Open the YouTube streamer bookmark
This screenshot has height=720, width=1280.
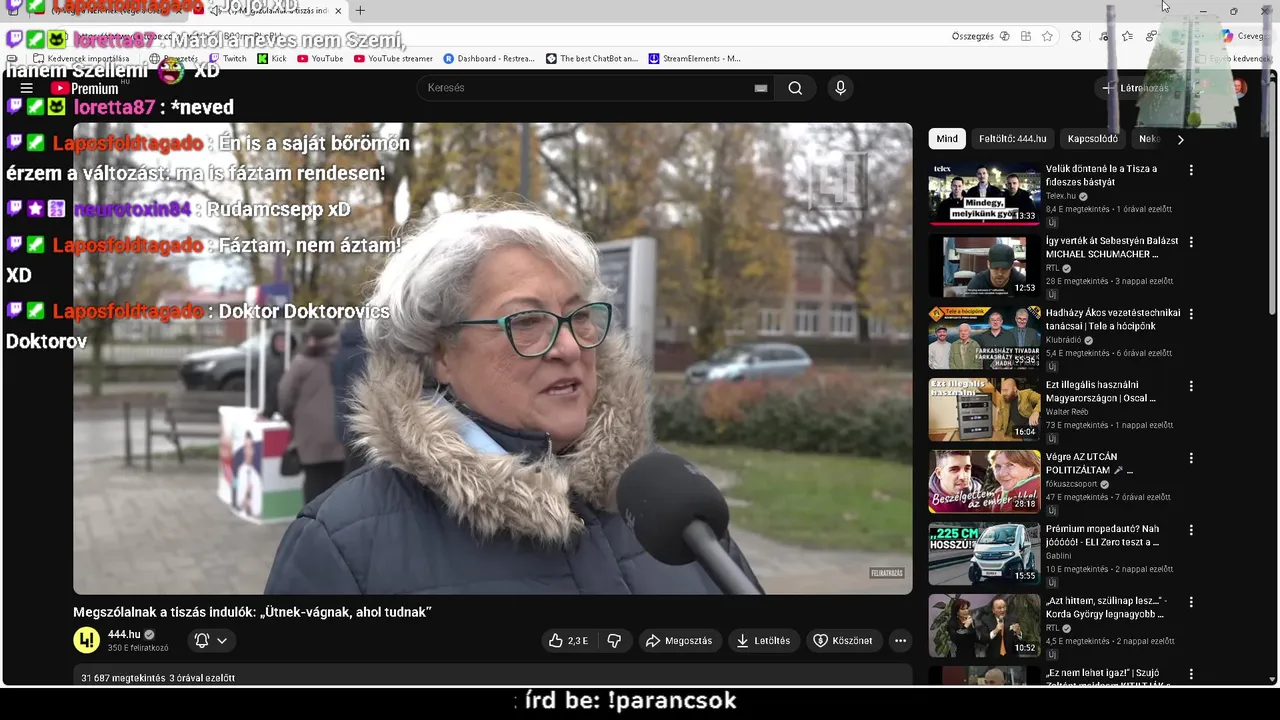point(393,58)
